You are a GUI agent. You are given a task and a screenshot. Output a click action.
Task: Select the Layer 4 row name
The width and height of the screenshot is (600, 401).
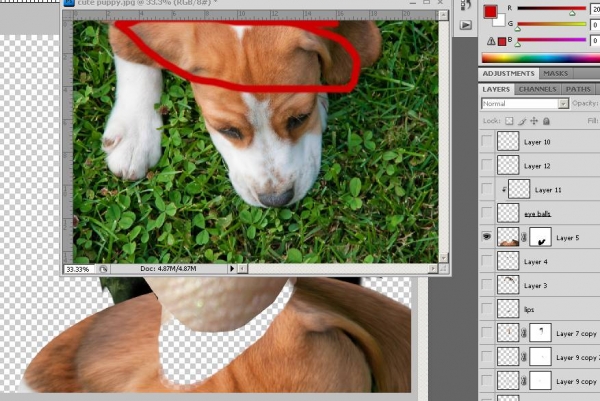tap(535, 262)
